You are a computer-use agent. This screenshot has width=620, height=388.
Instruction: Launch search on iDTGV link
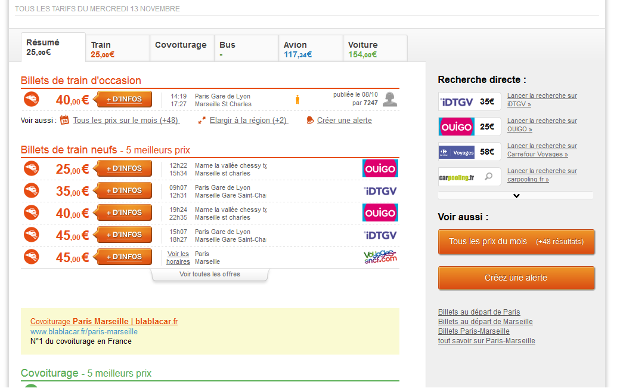(542, 100)
